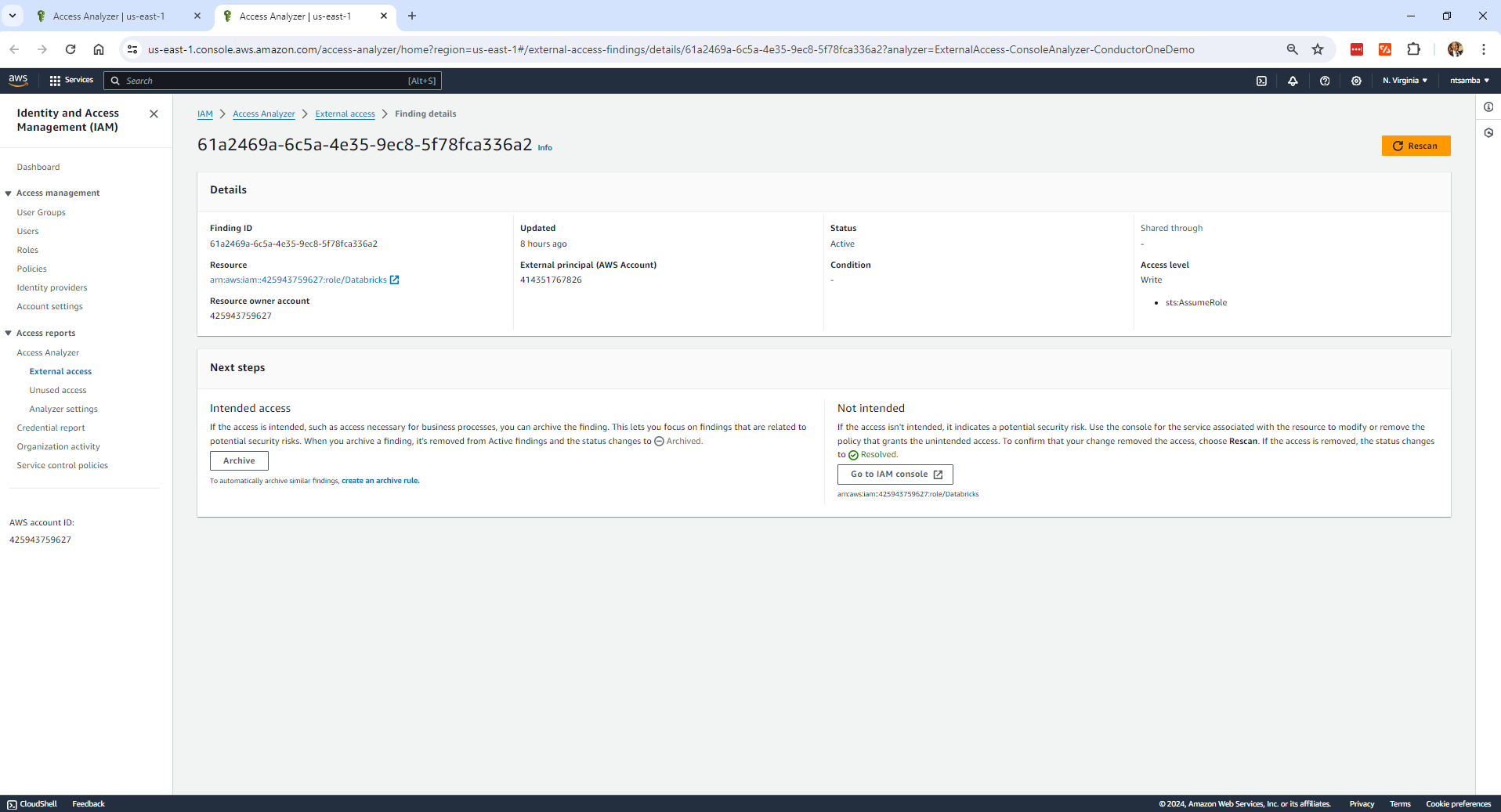
Task: Select Unused access in sidebar
Action: click(58, 390)
